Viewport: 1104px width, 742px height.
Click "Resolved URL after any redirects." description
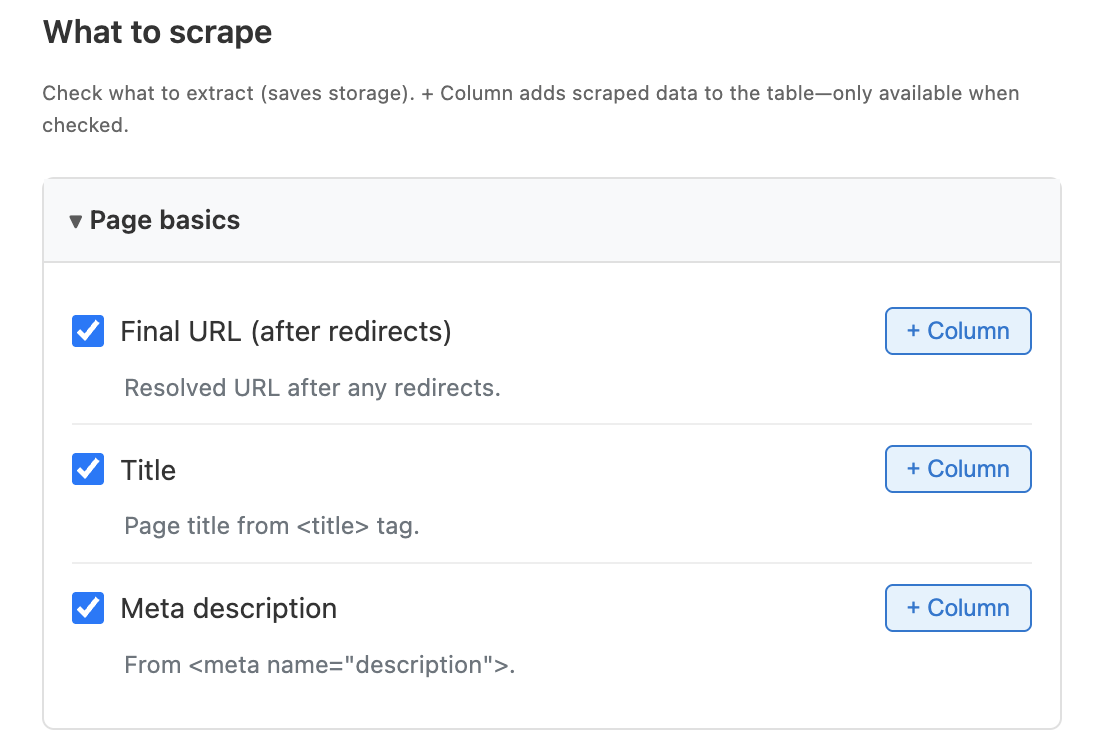coord(312,388)
